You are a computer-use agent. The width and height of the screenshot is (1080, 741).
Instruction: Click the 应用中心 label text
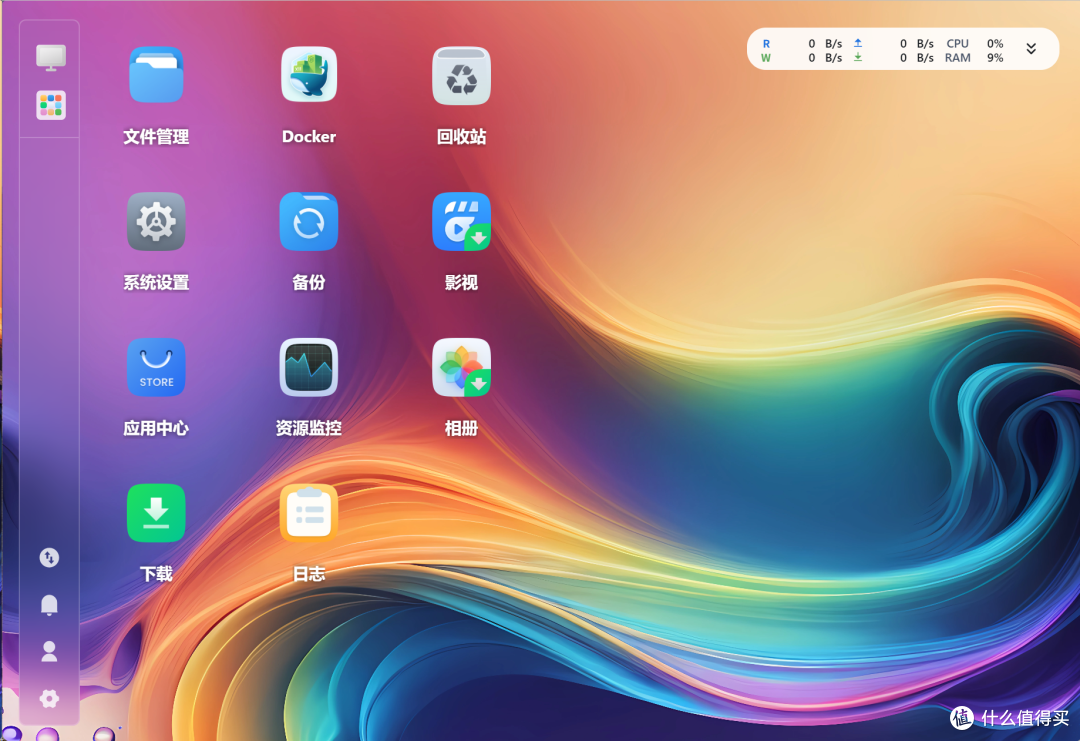(x=156, y=428)
